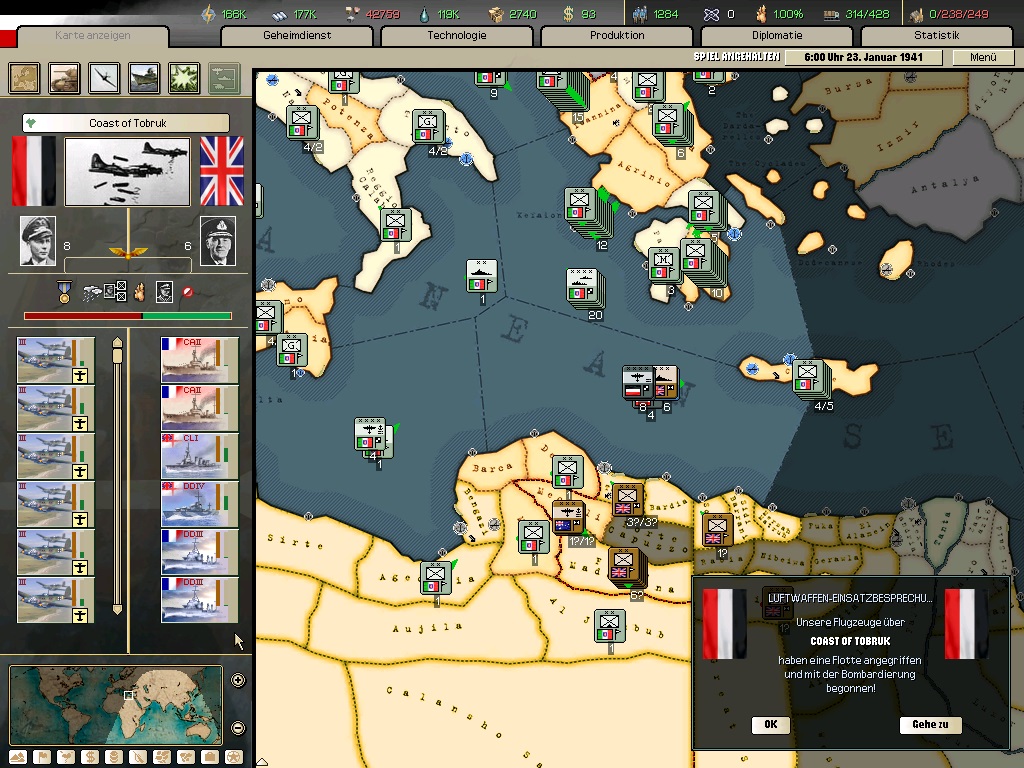Image resolution: width=1024 pixels, height=768 pixels.
Task: Switch to political map mode (flag icon)
Action: tap(42, 757)
